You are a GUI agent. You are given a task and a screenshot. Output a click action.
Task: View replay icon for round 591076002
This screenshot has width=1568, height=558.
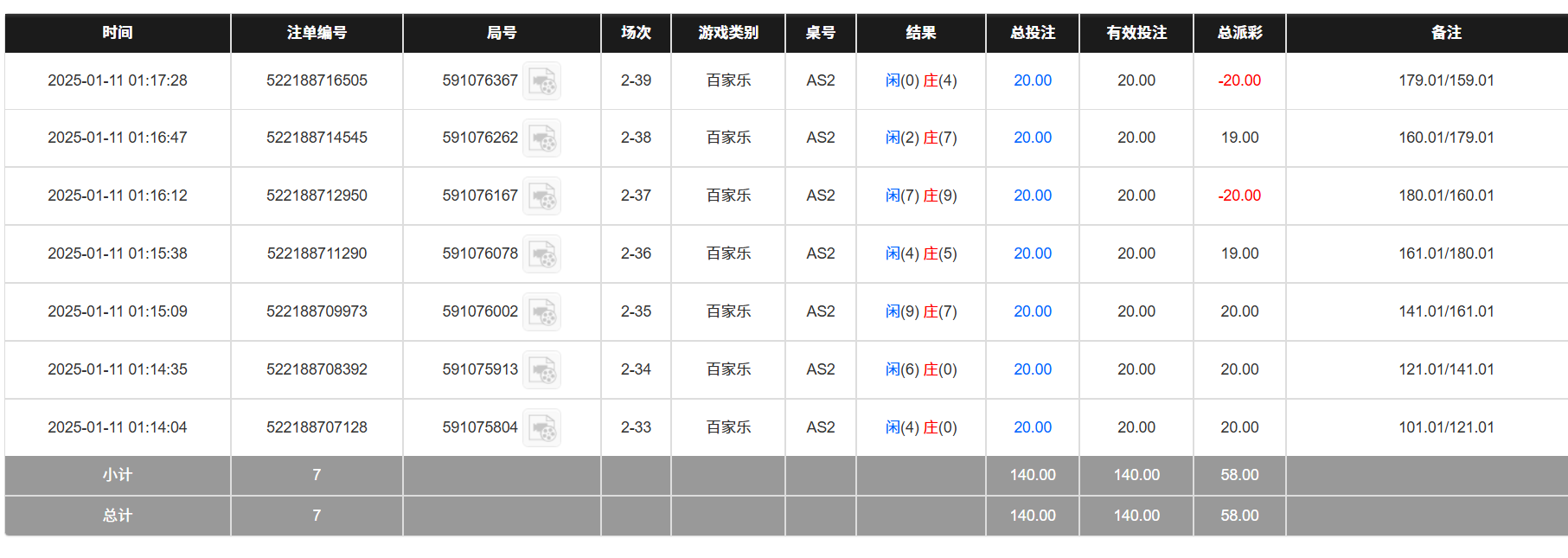click(x=542, y=312)
